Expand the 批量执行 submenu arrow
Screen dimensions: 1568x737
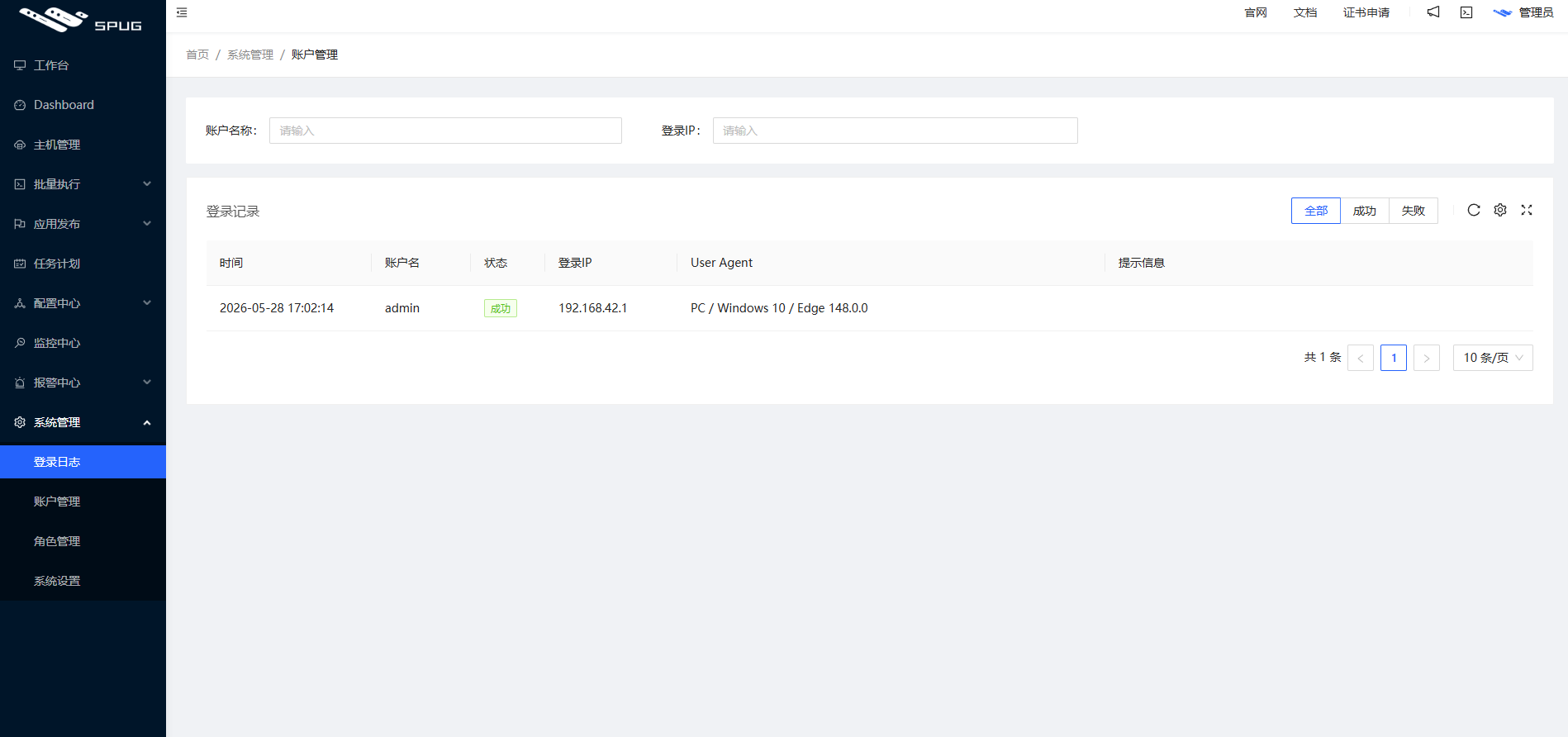pyautogui.click(x=147, y=184)
